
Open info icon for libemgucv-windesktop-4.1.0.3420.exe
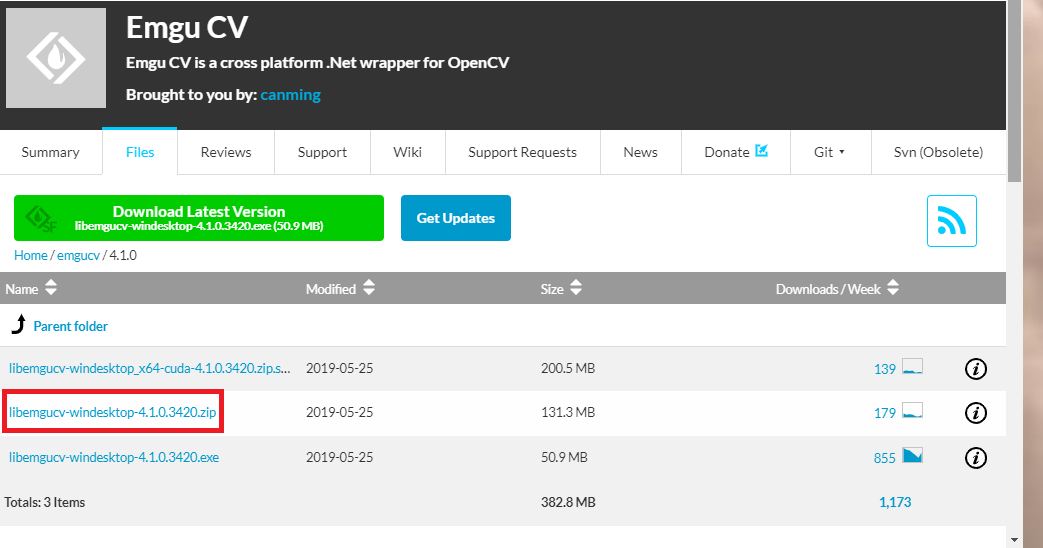point(976,458)
